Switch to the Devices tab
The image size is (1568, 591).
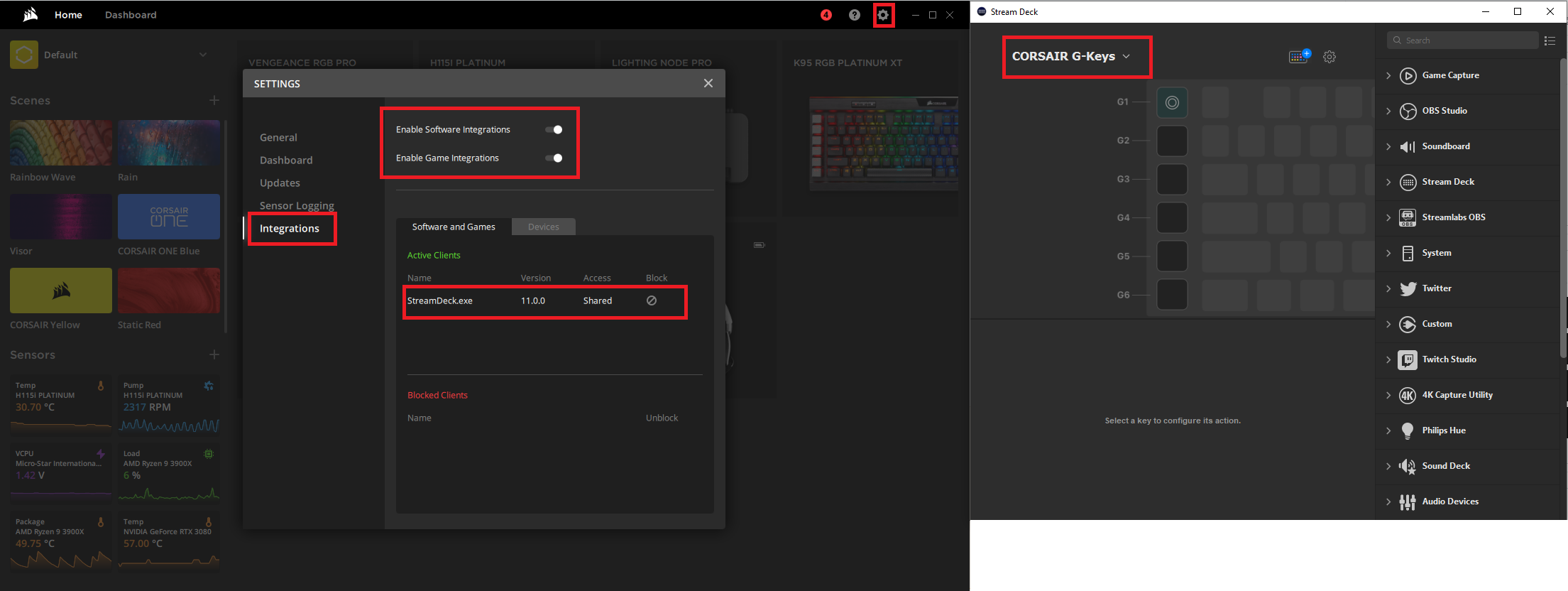tap(544, 227)
